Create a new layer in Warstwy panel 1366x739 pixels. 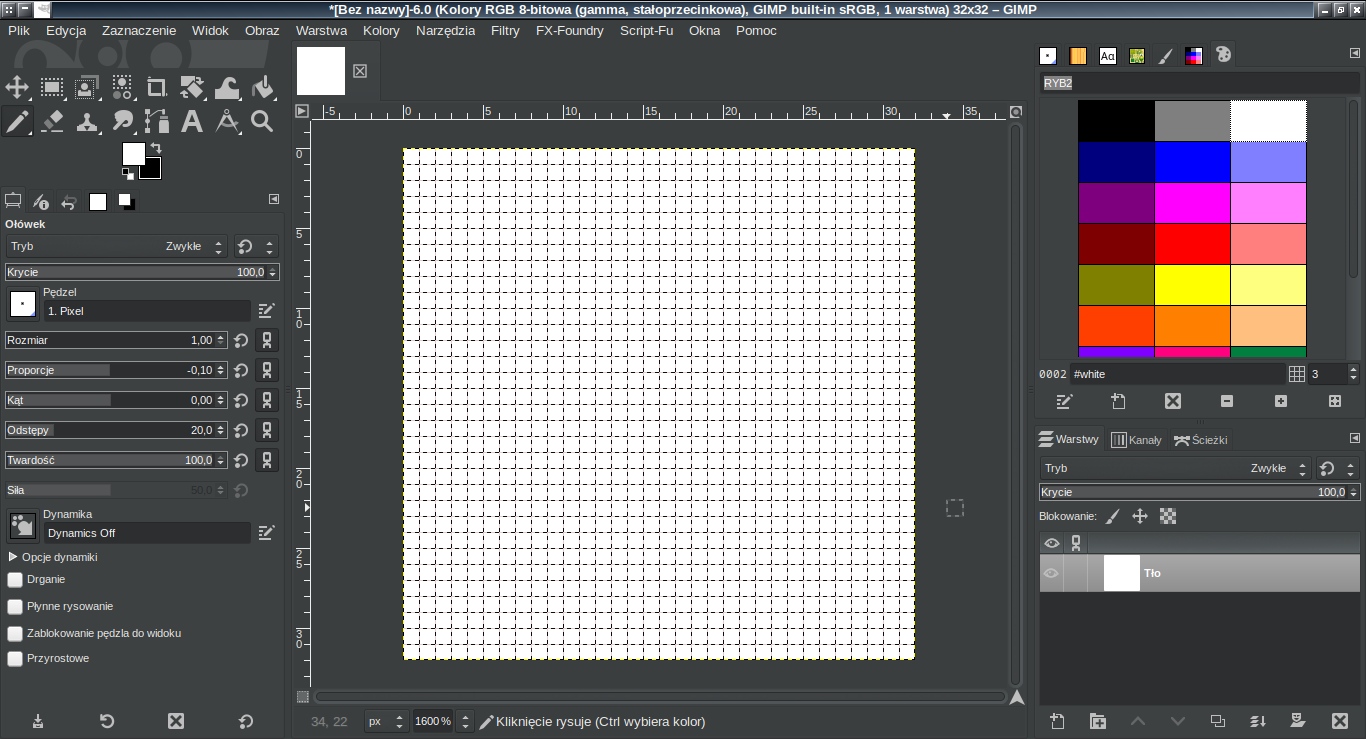(1057, 721)
